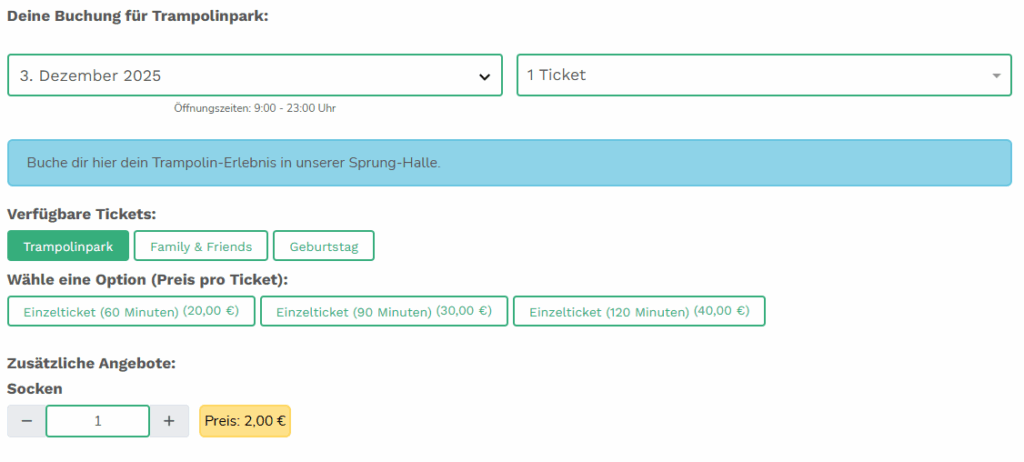Click the Zusätzliche Angebote heading

point(91,364)
